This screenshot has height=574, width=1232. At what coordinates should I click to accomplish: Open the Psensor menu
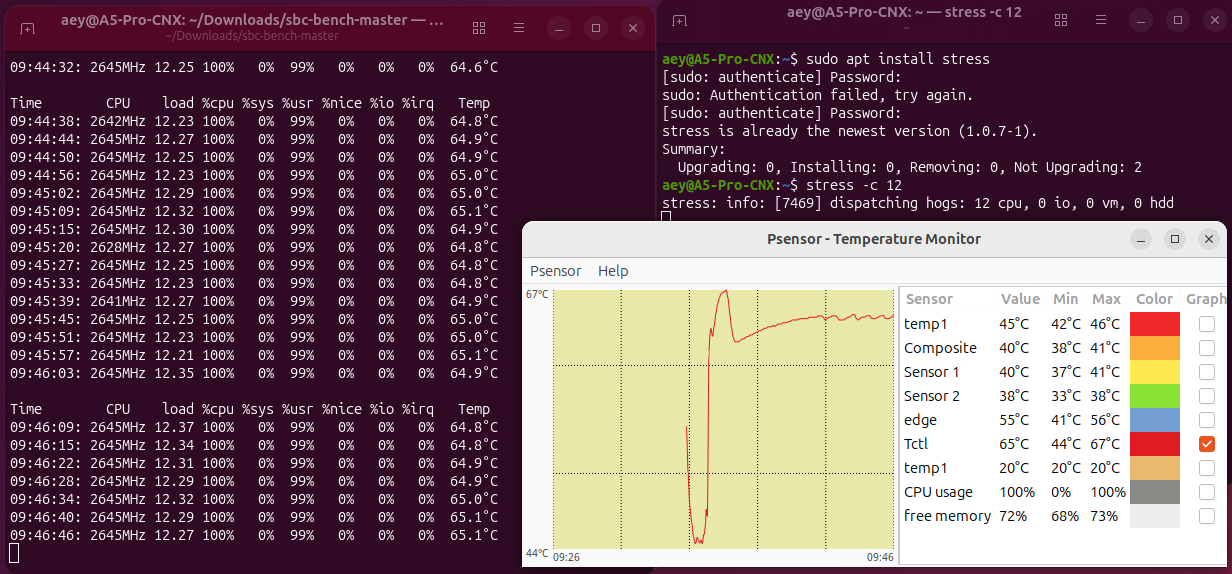point(555,271)
